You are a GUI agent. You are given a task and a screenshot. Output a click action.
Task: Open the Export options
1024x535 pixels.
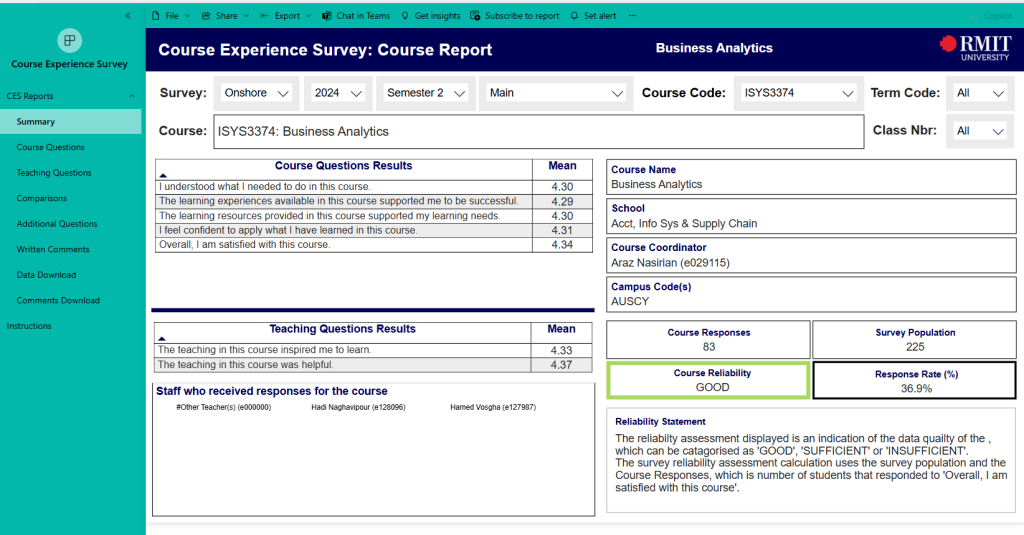286,16
